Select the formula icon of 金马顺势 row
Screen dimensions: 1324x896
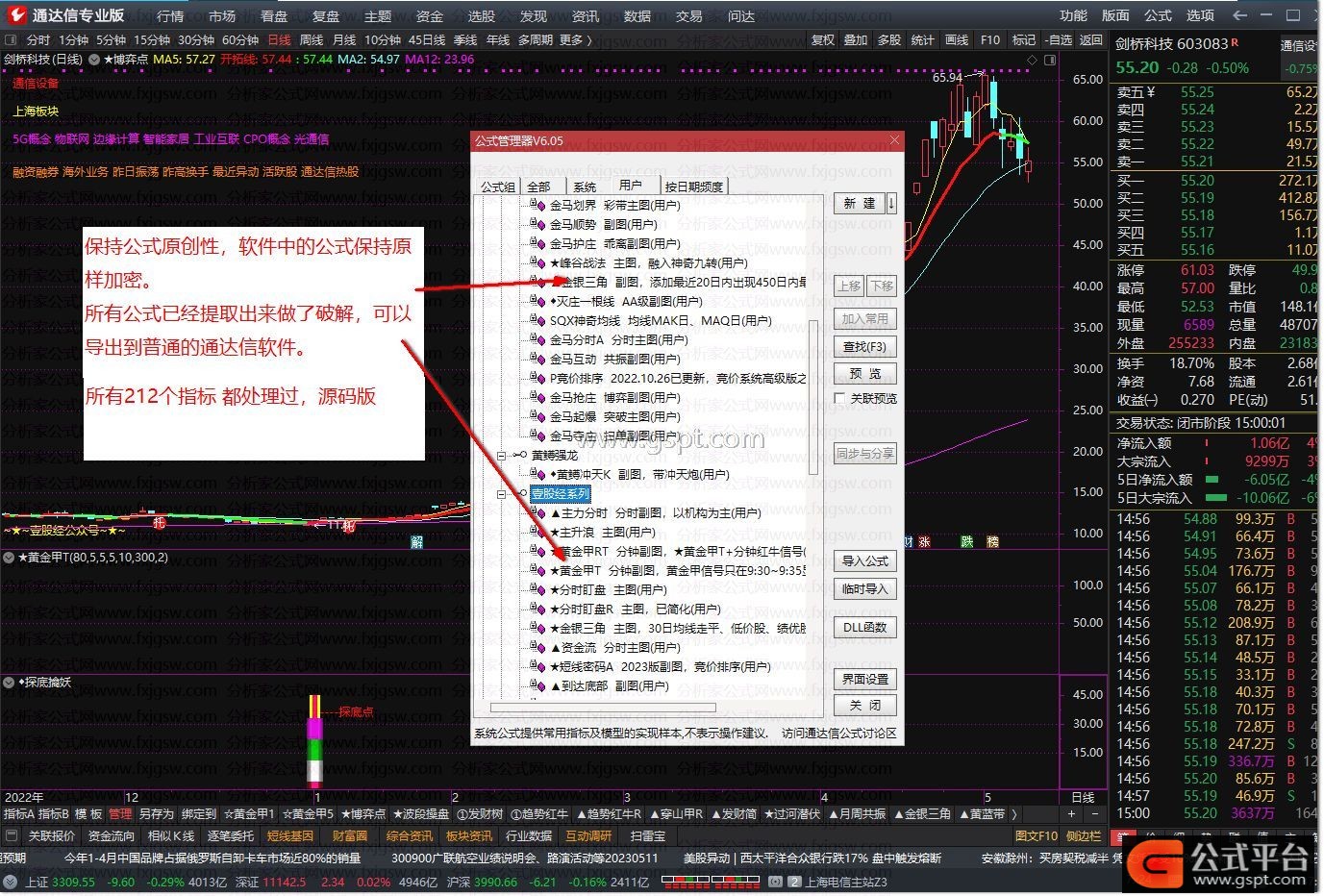pos(537,224)
